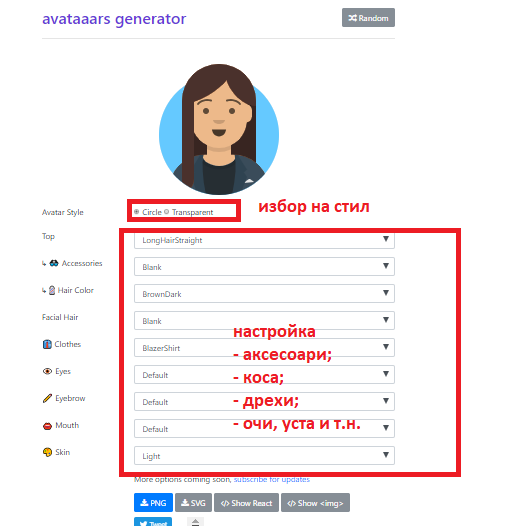Click the Skin palette icon

click(x=47, y=452)
